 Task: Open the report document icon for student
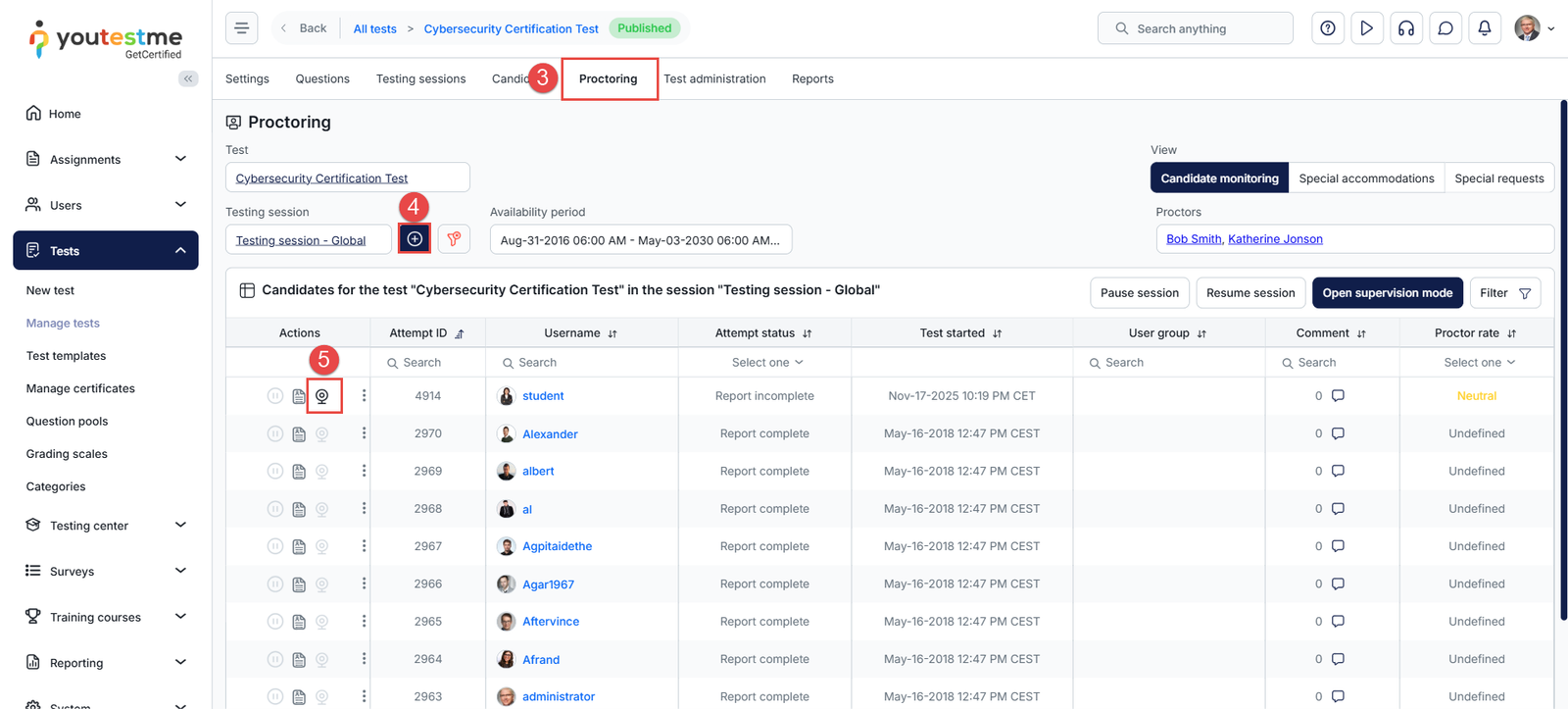[x=299, y=396]
